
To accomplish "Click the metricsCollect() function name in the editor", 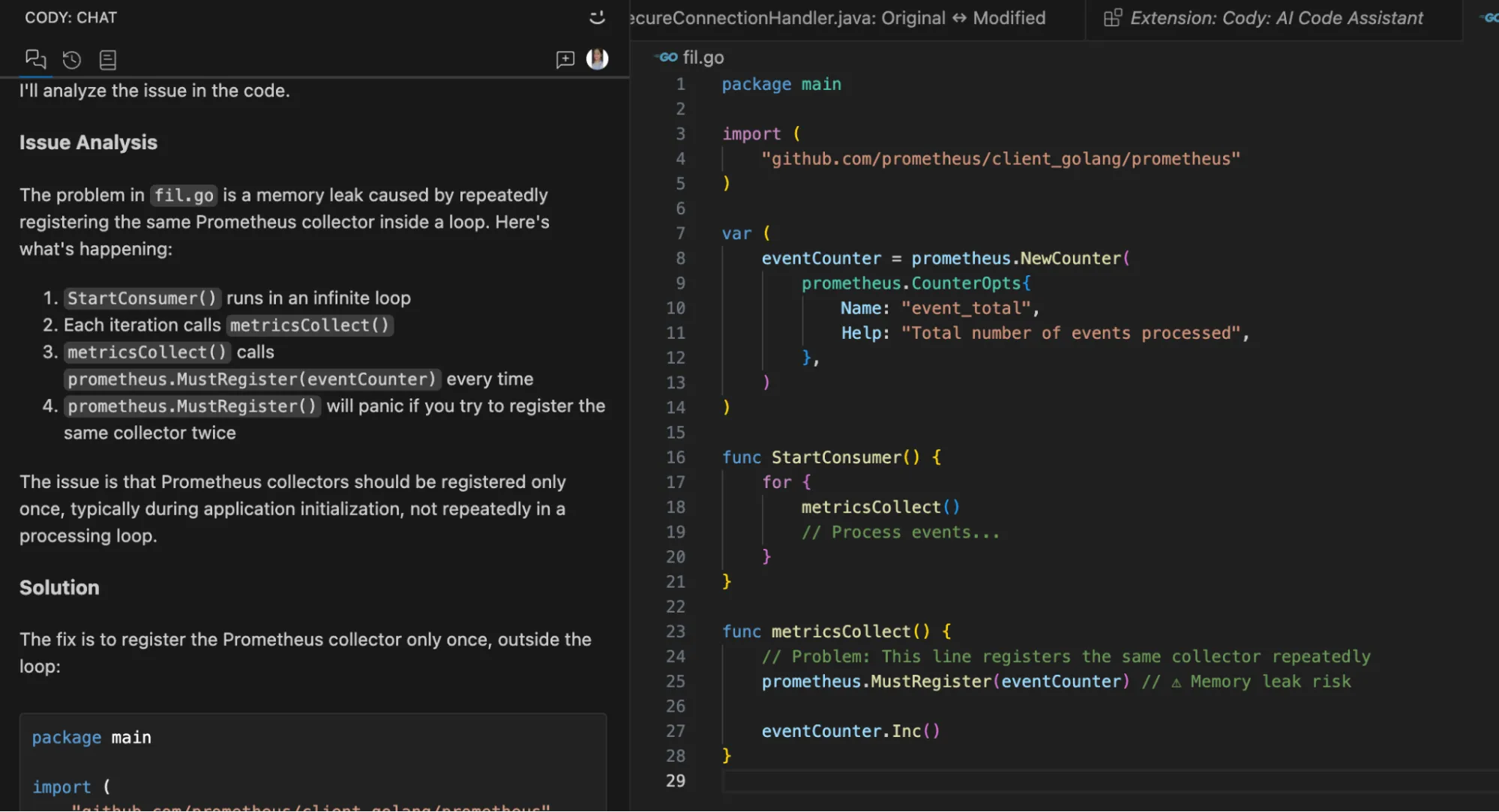I will click(845, 631).
